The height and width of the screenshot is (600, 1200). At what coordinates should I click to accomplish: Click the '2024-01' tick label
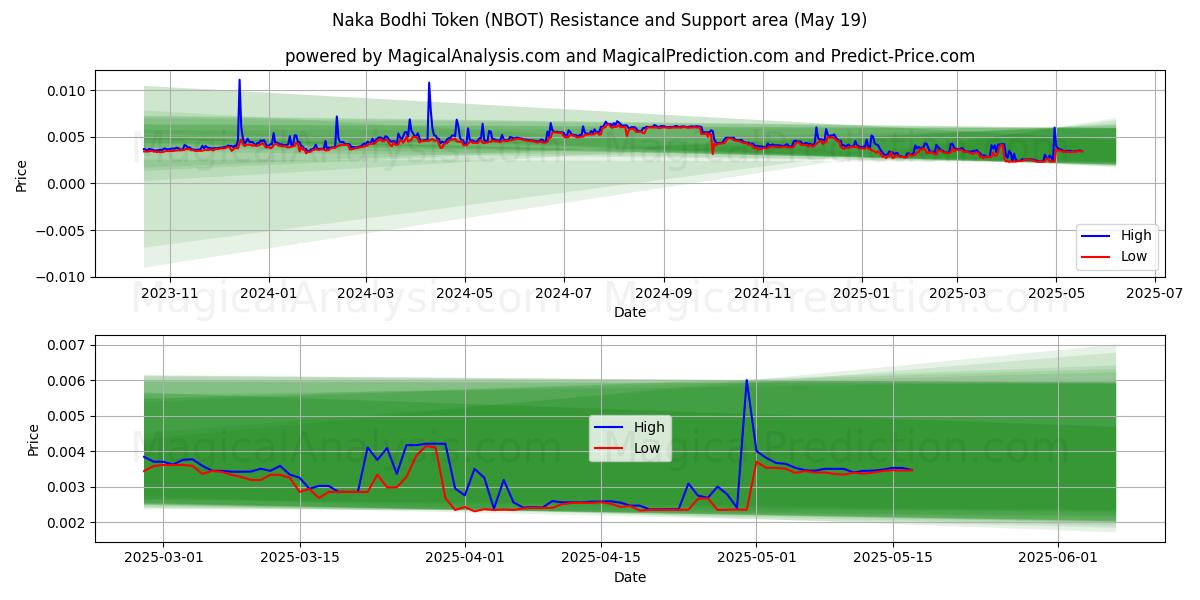(269, 293)
